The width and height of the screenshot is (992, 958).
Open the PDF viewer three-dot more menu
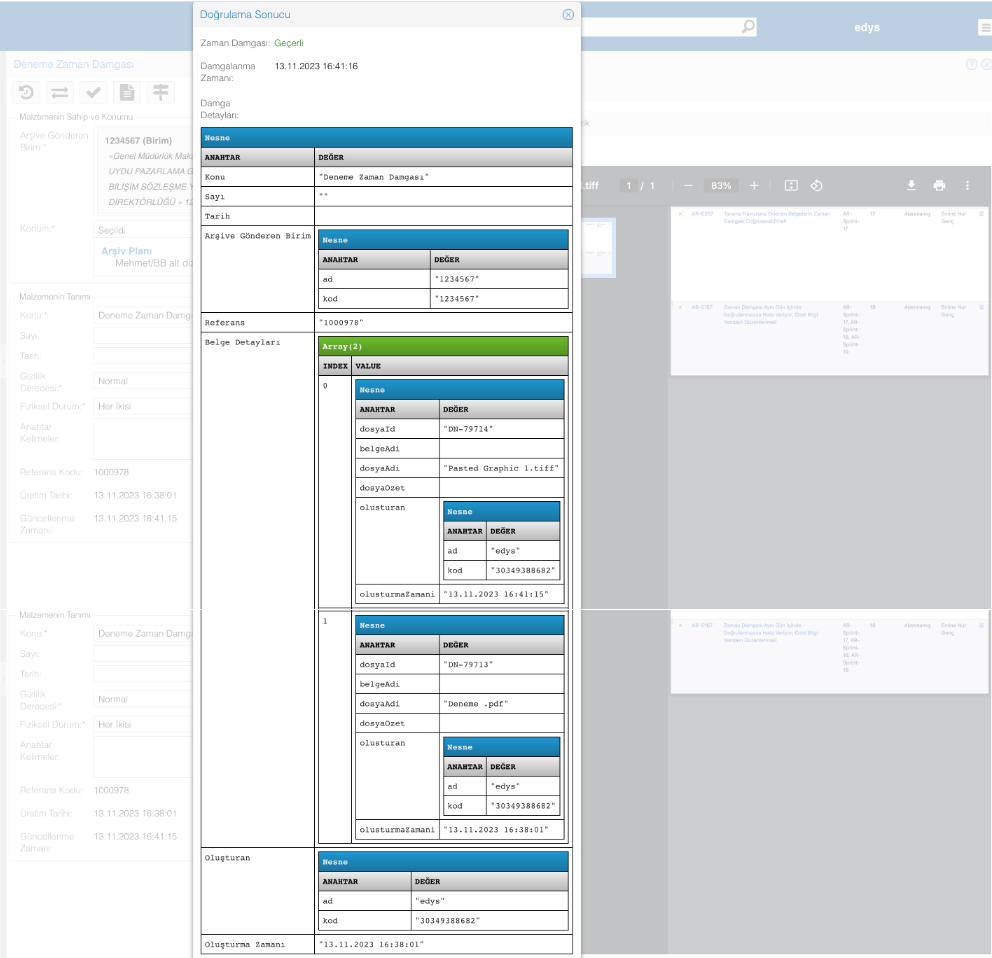966,185
